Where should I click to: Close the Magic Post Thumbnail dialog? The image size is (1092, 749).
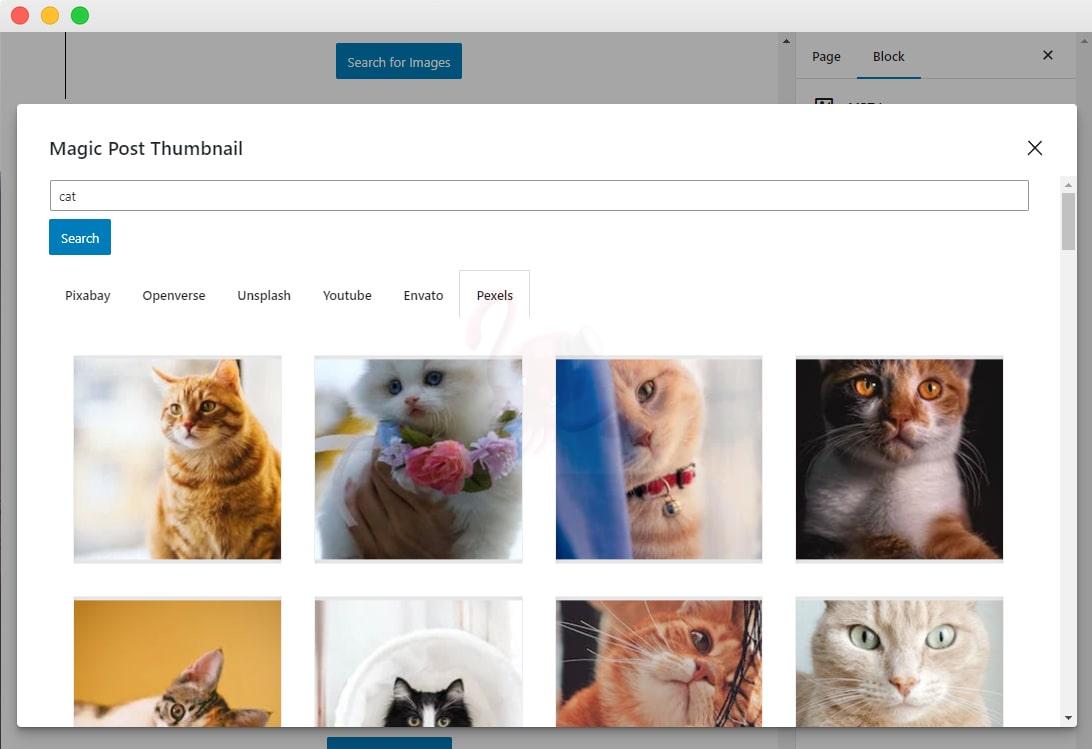(x=1034, y=148)
